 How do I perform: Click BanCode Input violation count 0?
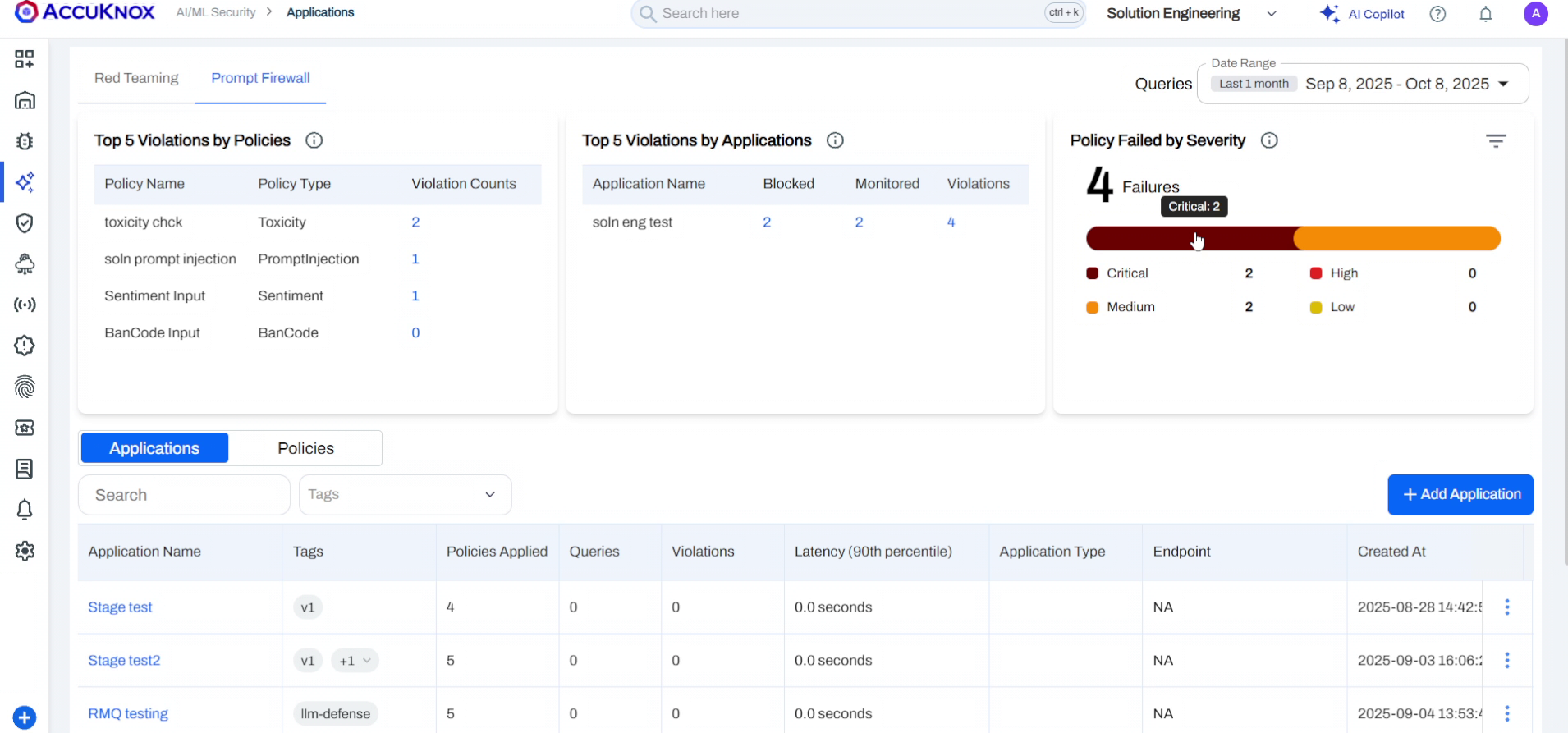[415, 333]
